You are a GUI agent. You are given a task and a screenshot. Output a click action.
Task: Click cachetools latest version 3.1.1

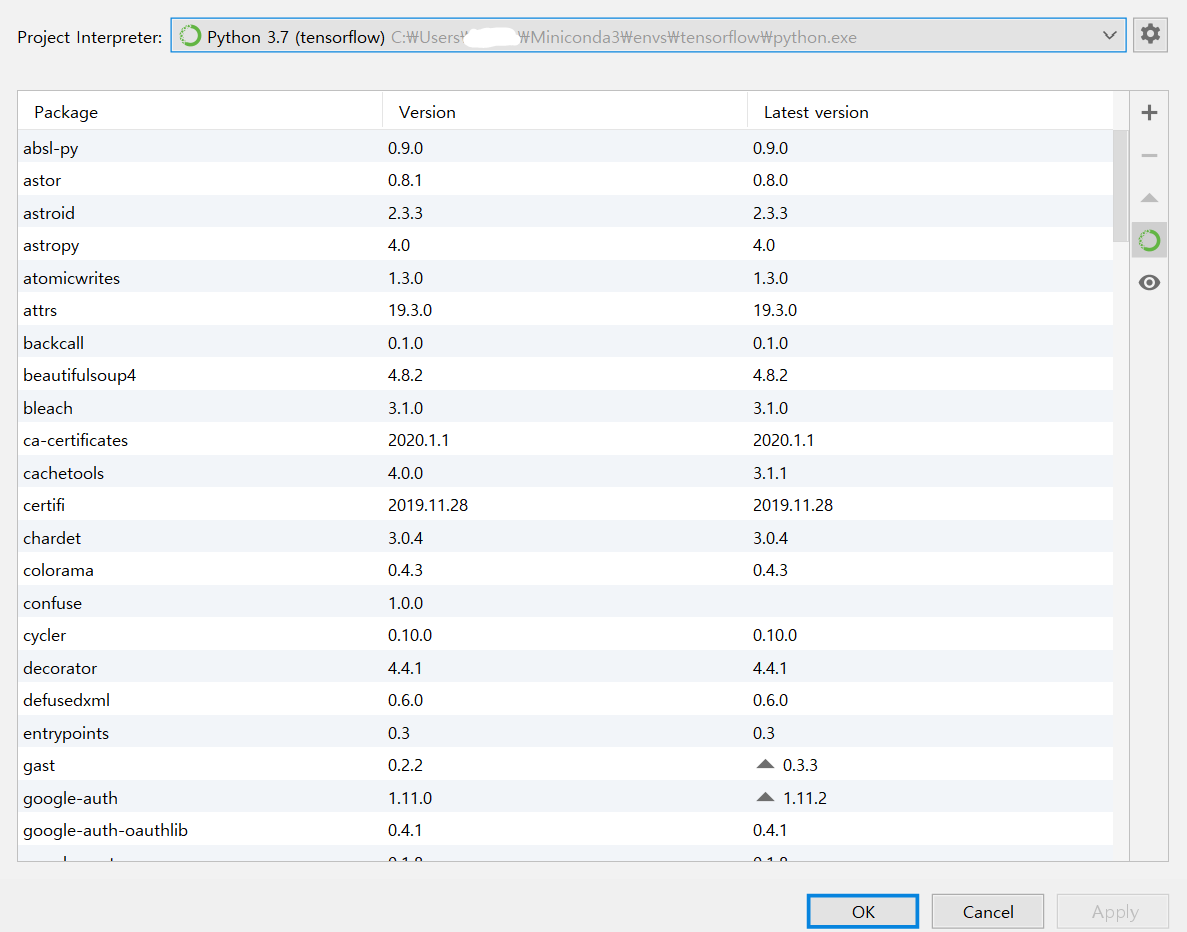[x=770, y=473]
